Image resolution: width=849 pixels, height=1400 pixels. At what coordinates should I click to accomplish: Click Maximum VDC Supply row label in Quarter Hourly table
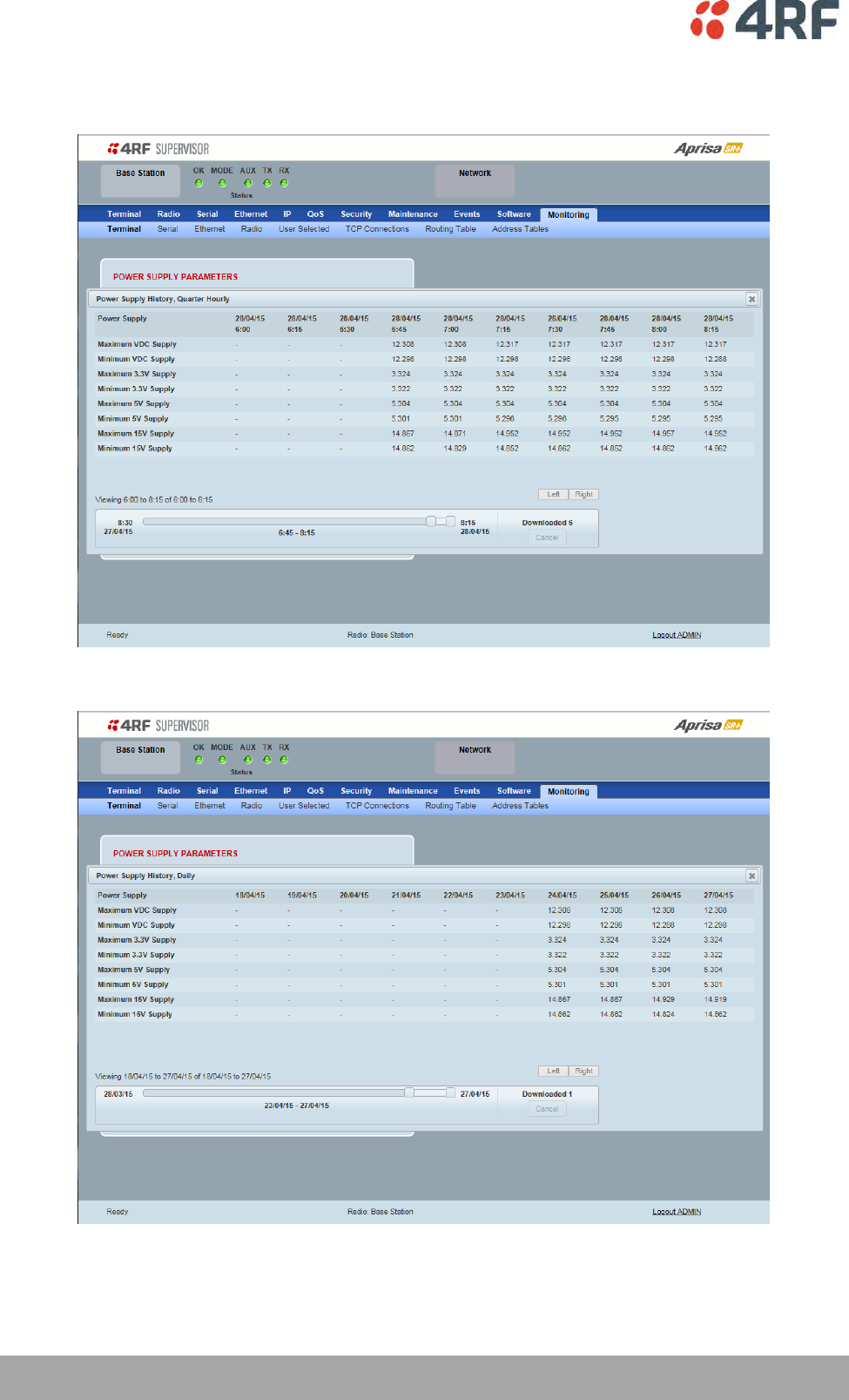pyautogui.click(x=137, y=345)
